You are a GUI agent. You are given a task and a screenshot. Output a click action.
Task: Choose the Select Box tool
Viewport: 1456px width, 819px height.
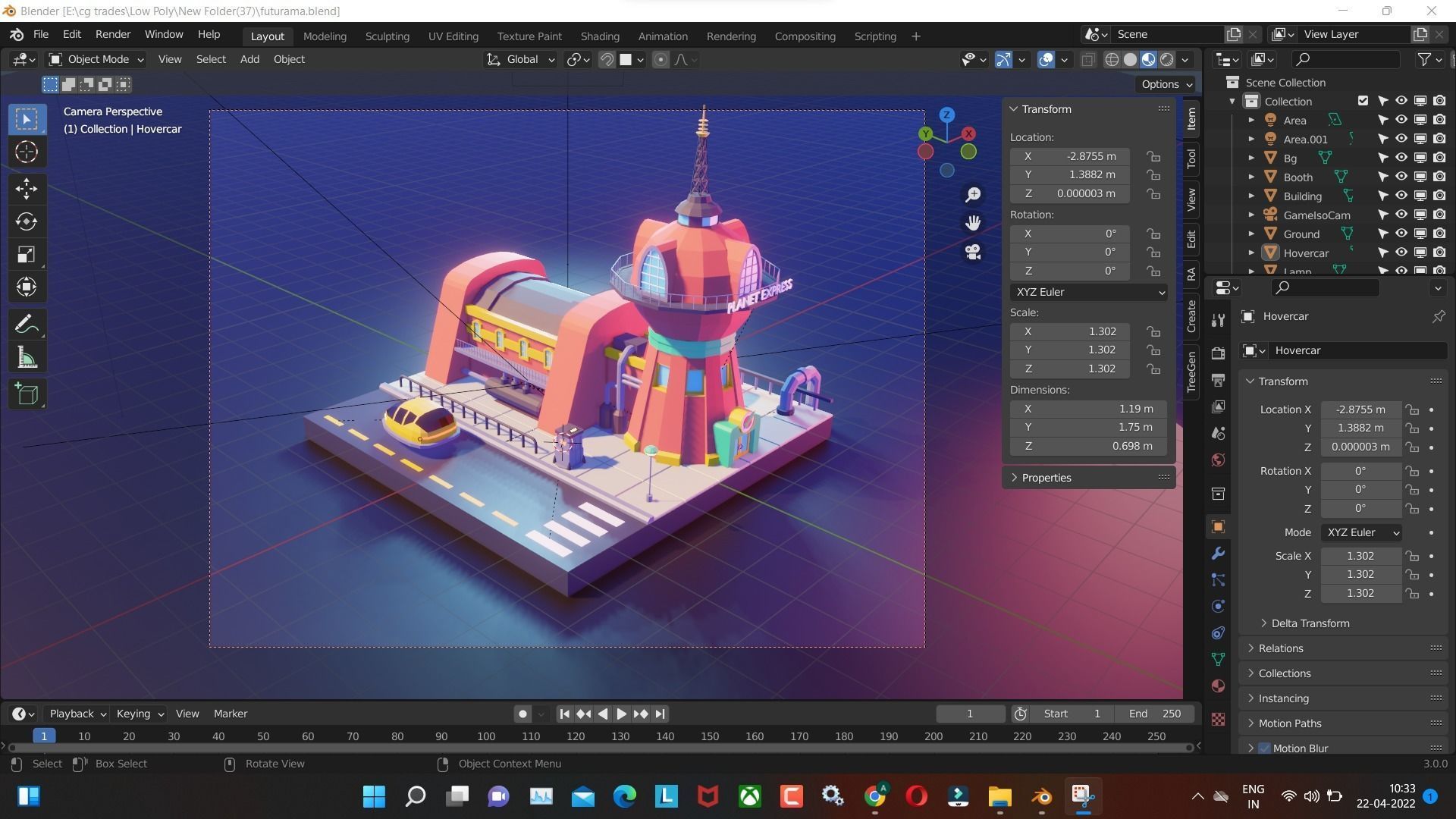(27, 119)
